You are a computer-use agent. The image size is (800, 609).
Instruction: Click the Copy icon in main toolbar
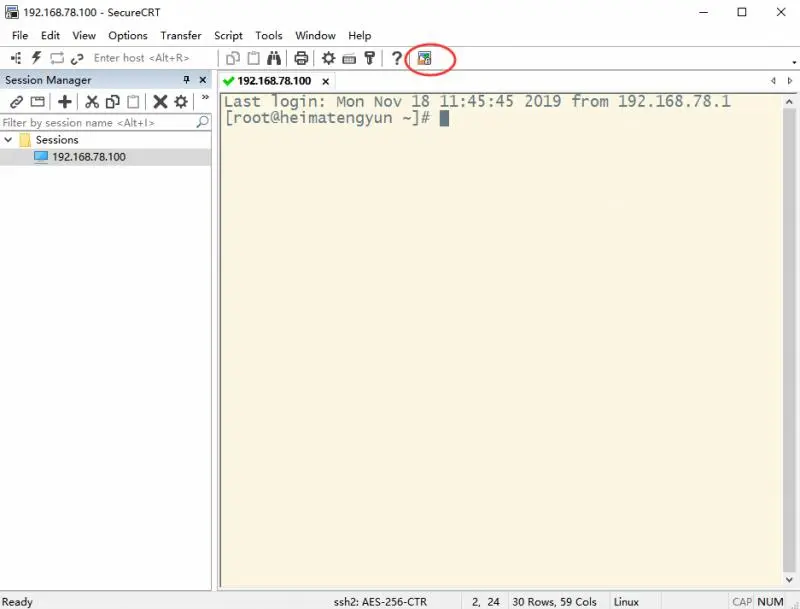233,58
